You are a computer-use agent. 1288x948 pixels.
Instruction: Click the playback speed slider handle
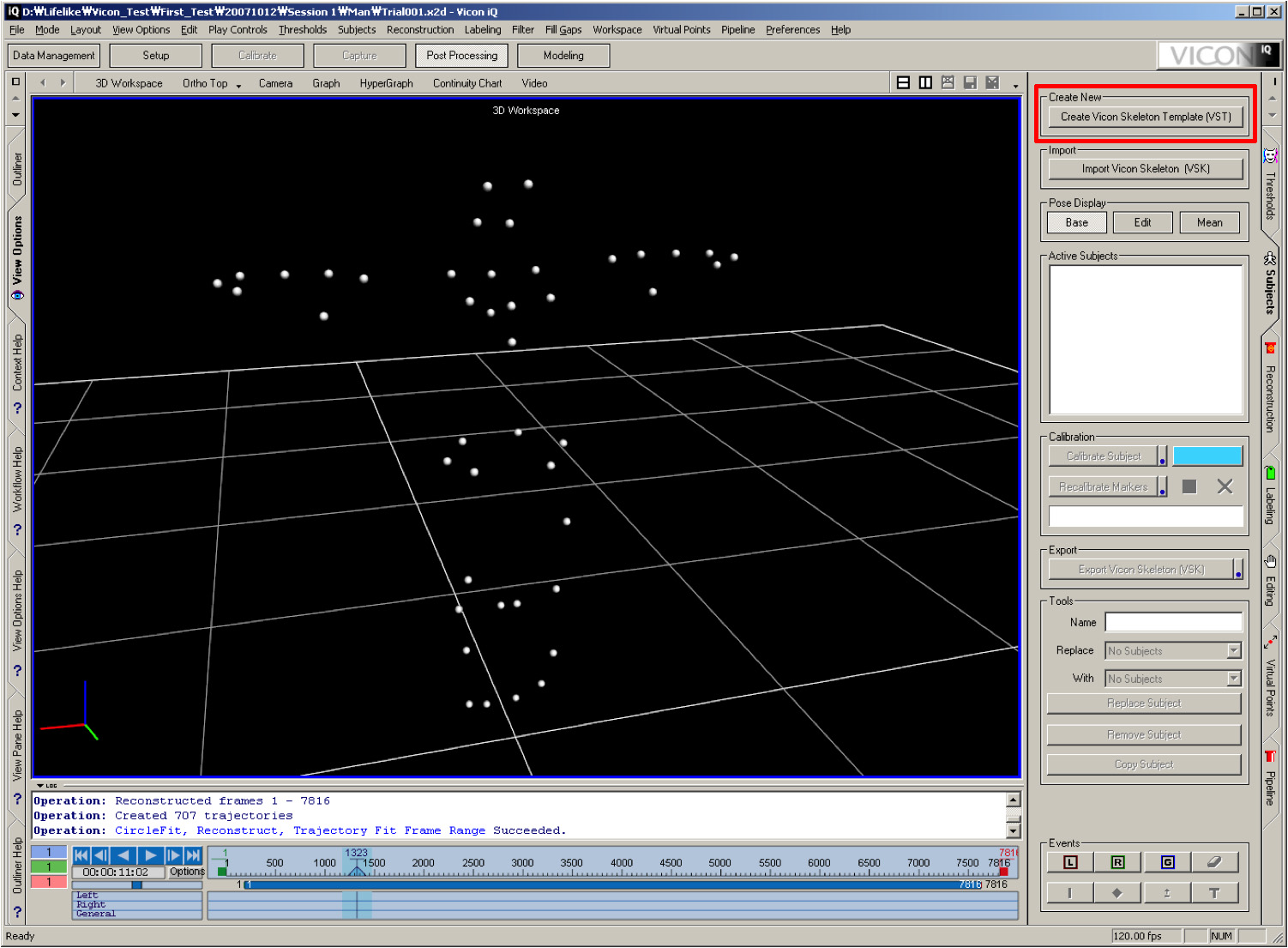tap(136, 885)
